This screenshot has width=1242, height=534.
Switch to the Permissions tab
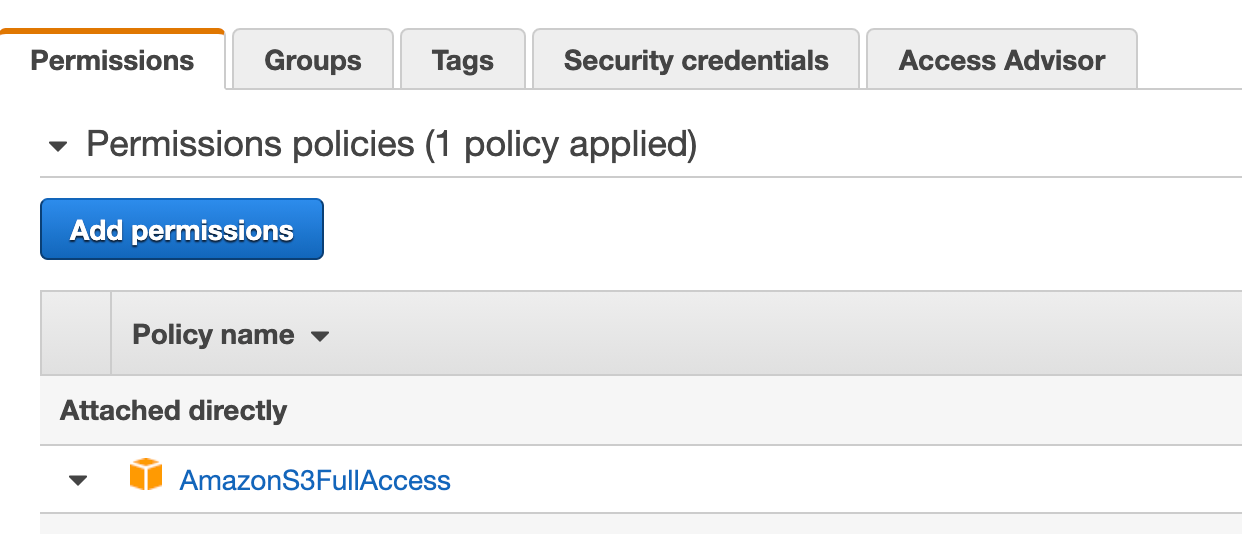pos(112,60)
